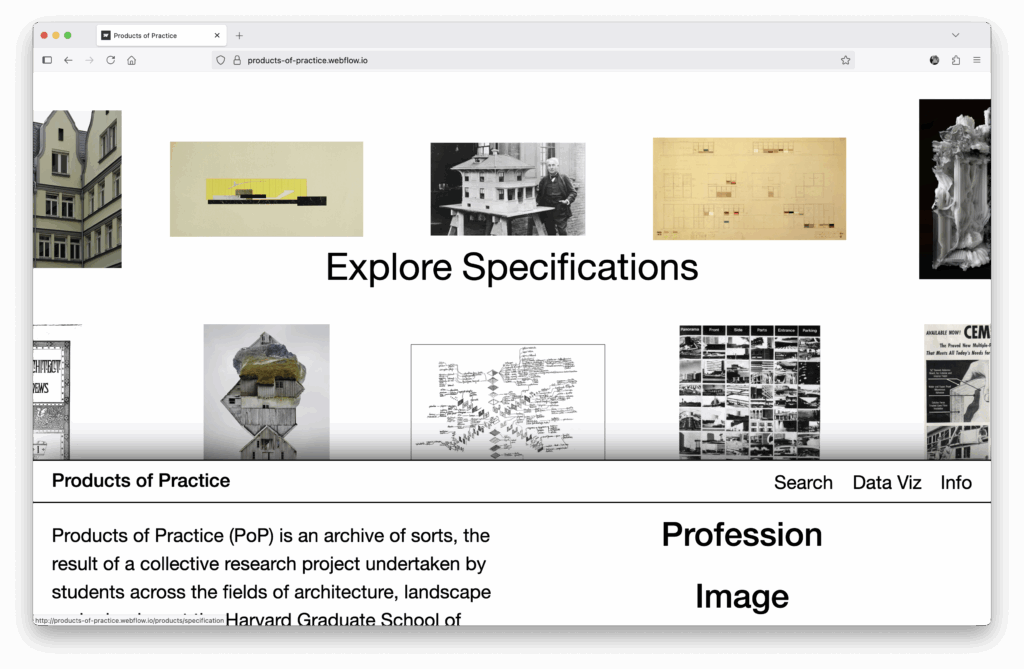Reload the current page
The width and height of the screenshot is (1024, 669).
(x=110, y=60)
